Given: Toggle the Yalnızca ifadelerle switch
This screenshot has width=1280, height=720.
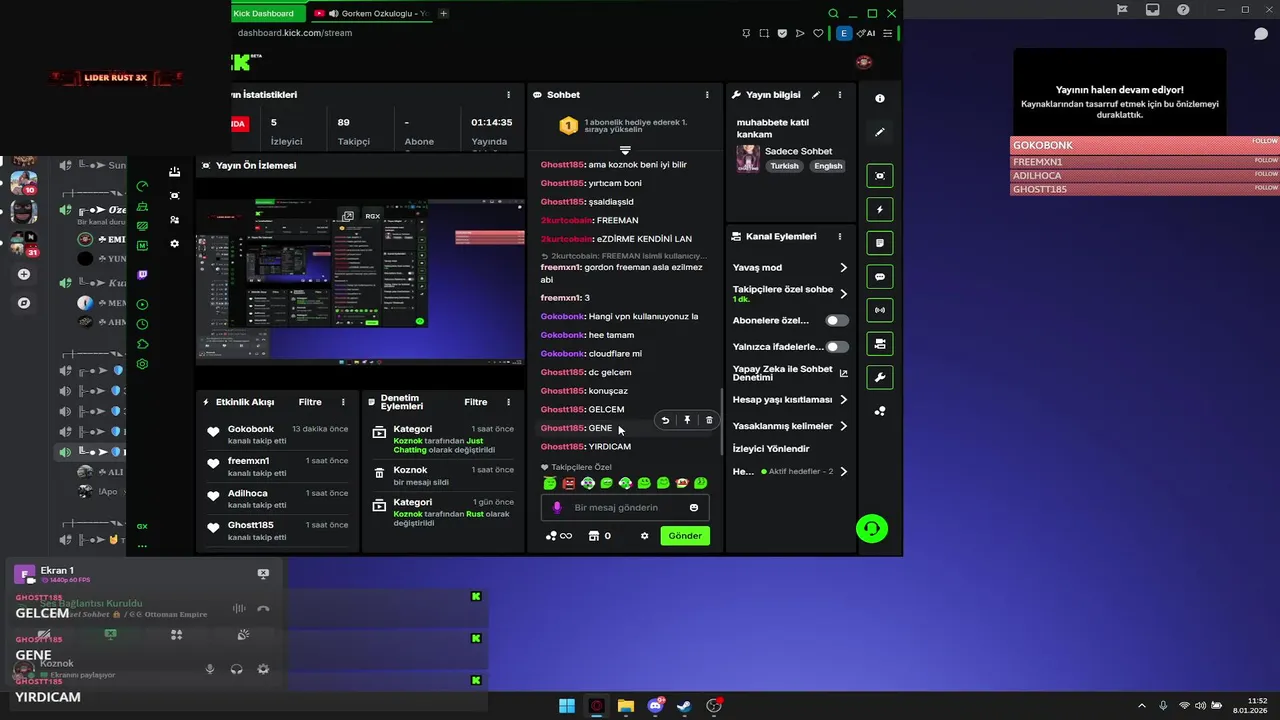Looking at the screenshot, I should pyautogui.click(x=837, y=347).
